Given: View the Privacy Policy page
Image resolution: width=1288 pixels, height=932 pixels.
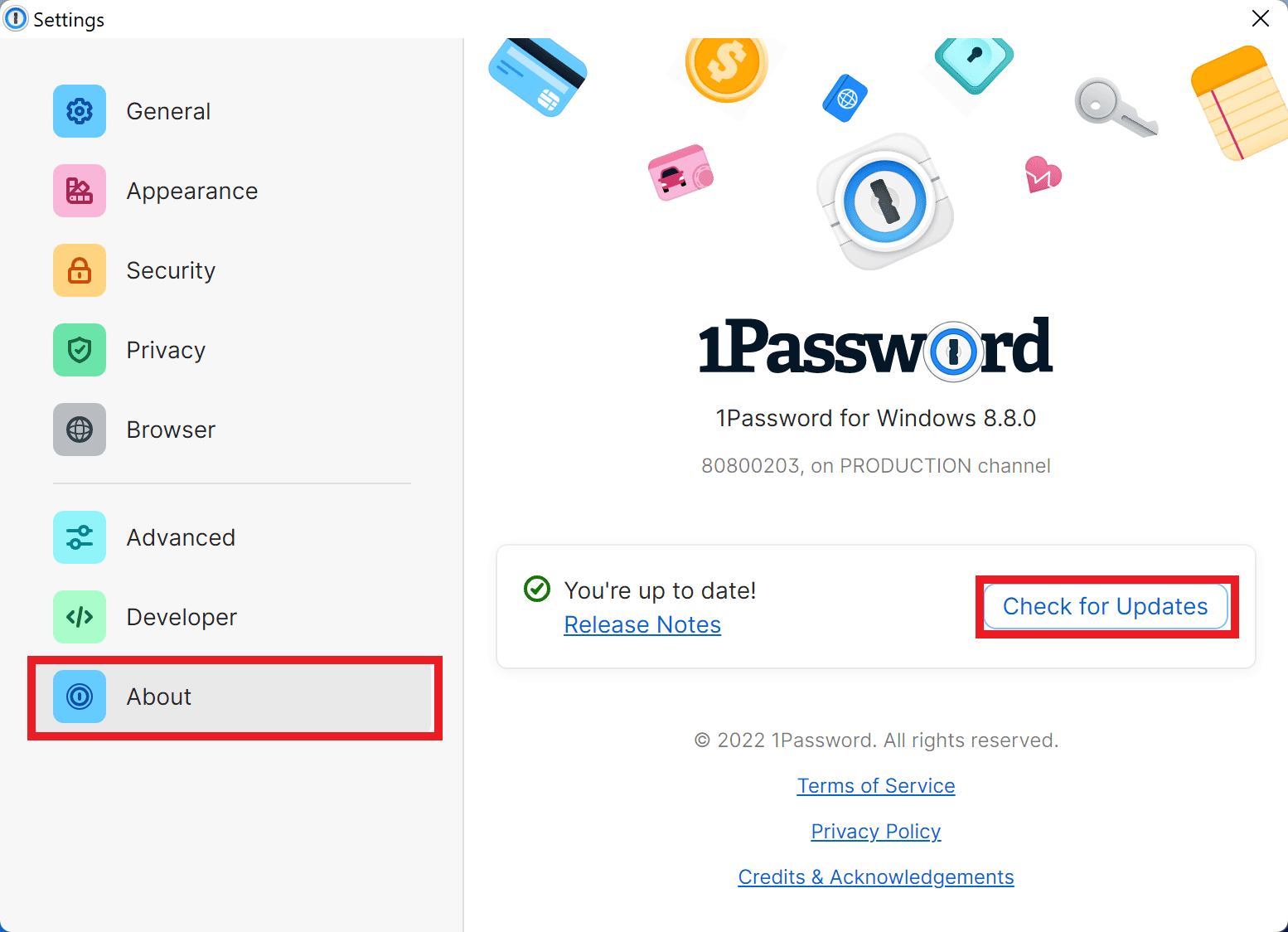Looking at the screenshot, I should (x=875, y=831).
